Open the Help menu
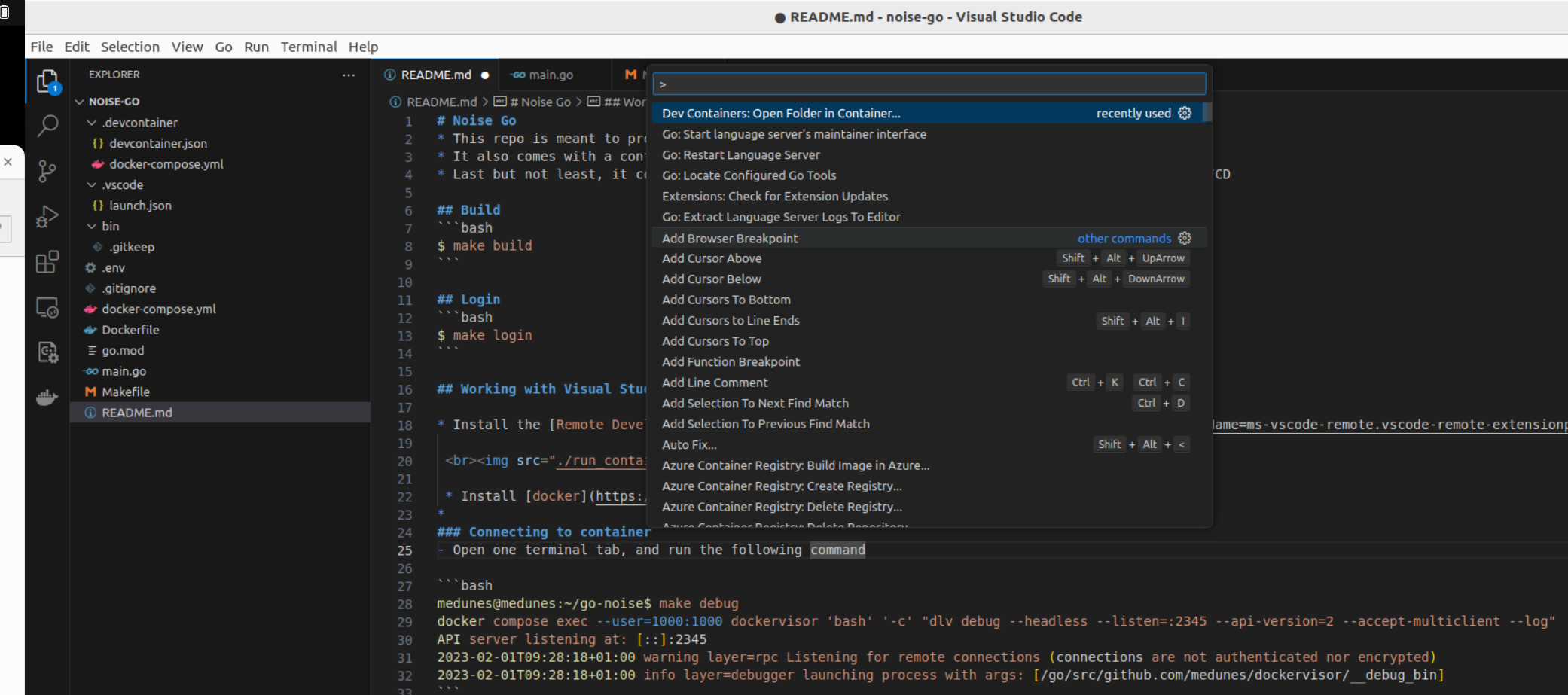Image resolution: width=1568 pixels, height=695 pixels. coord(363,47)
